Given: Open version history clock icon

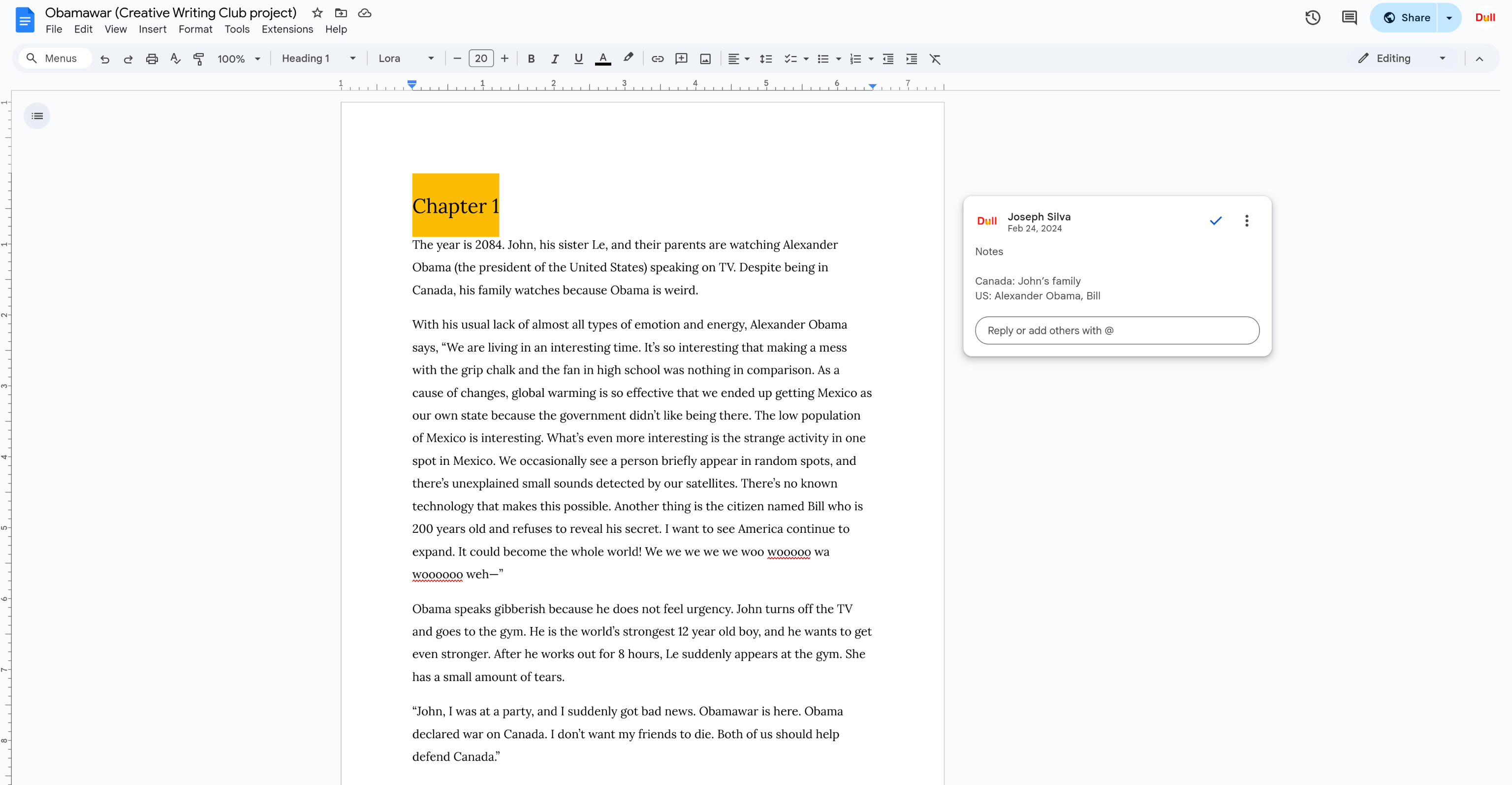Looking at the screenshot, I should [1313, 18].
